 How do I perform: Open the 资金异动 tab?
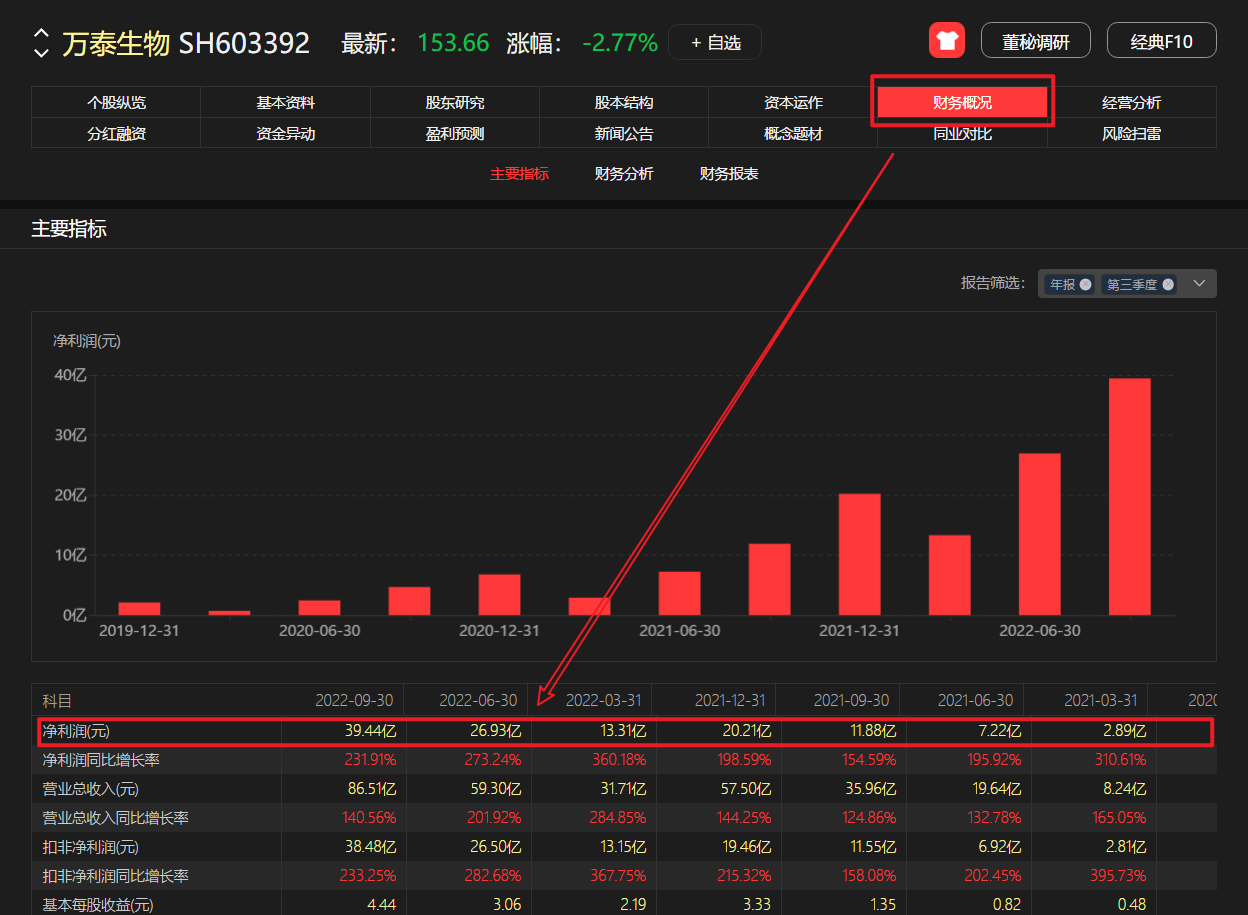coord(285,133)
